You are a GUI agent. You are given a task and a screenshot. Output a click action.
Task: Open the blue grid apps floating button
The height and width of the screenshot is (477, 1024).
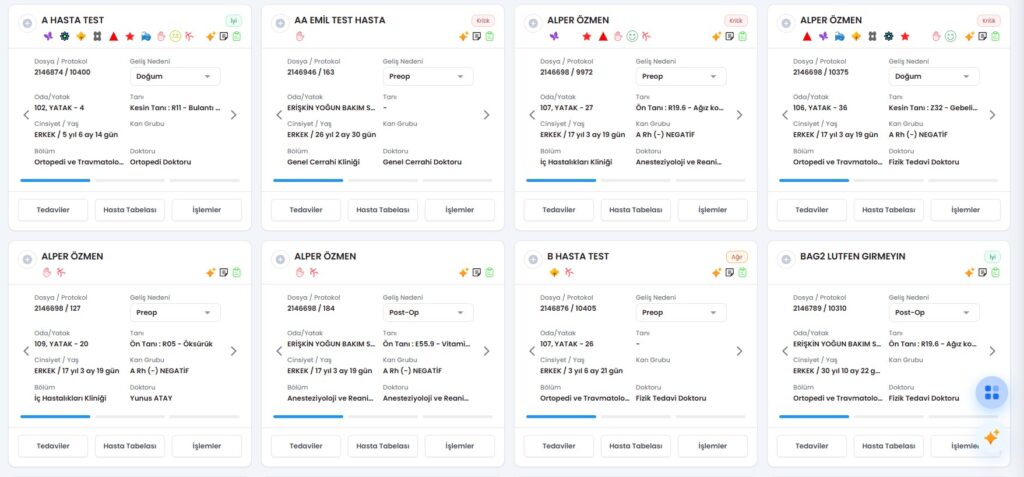click(x=991, y=393)
